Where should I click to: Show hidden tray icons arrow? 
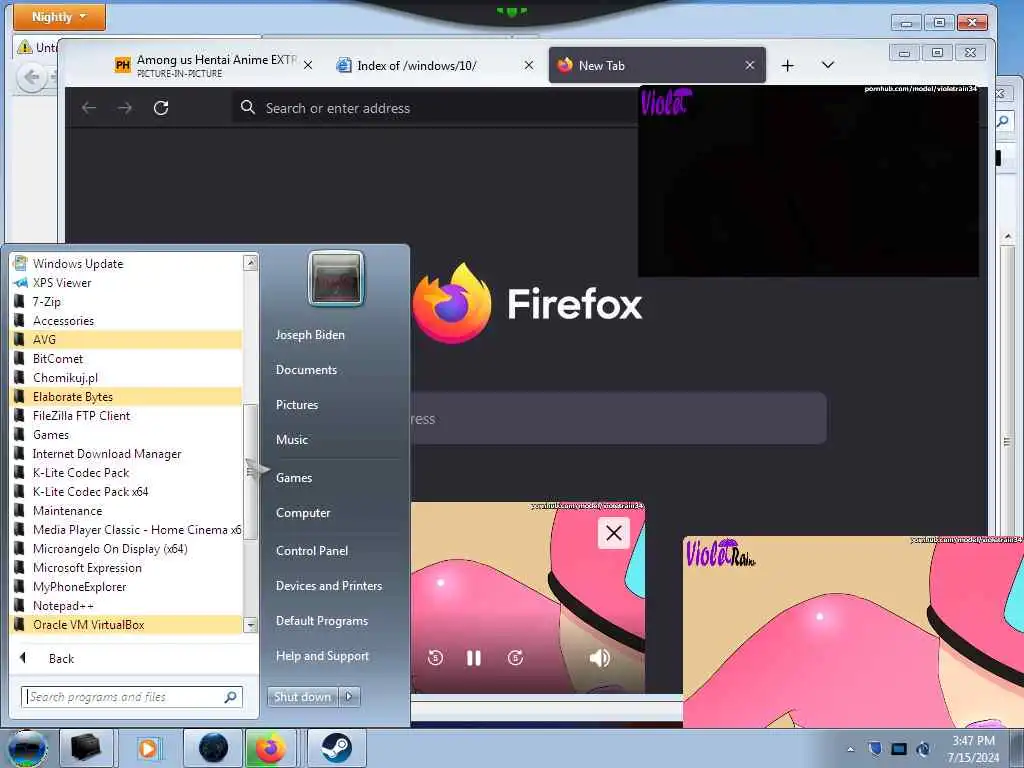click(850, 749)
